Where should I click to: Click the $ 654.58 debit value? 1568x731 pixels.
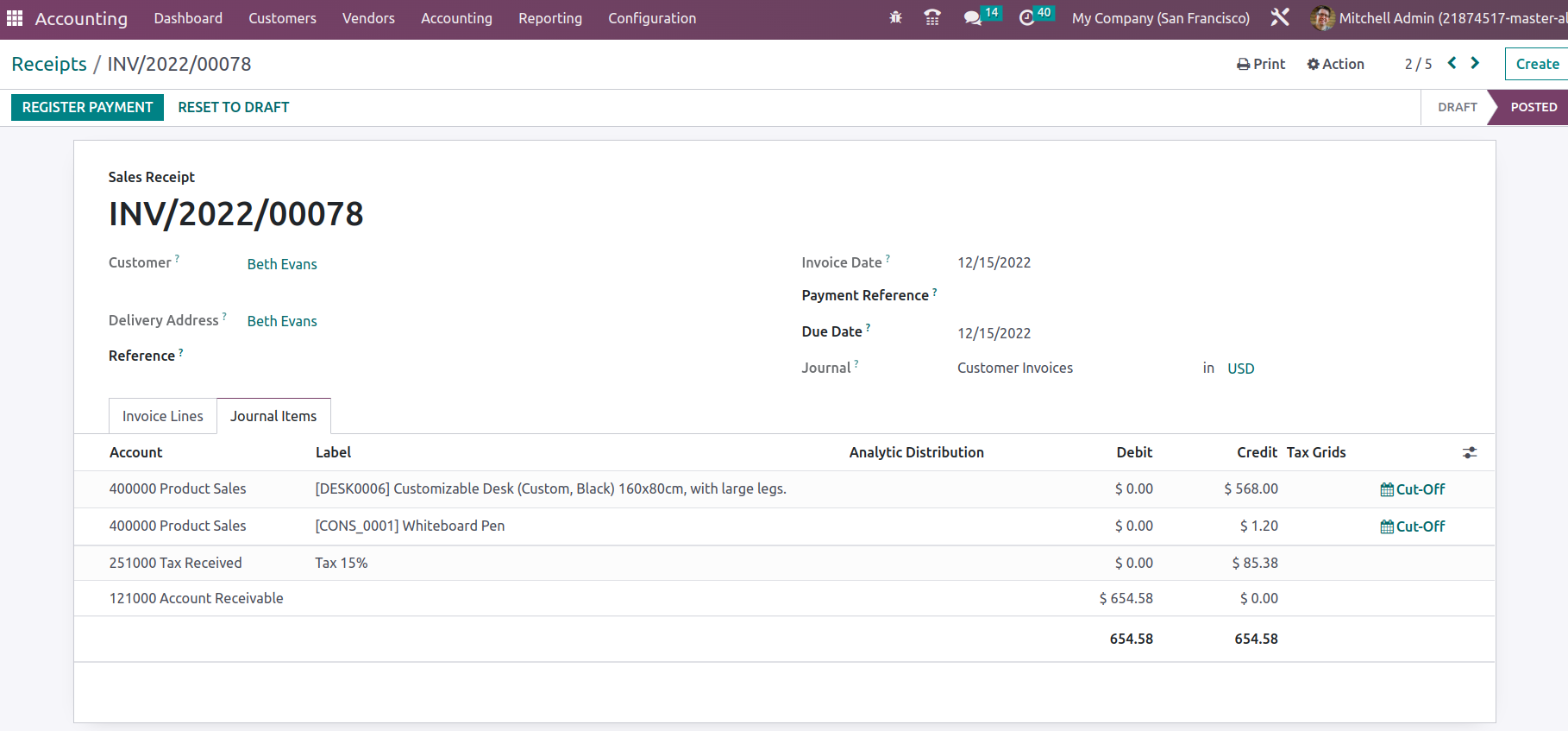(x=1126, y=598)
